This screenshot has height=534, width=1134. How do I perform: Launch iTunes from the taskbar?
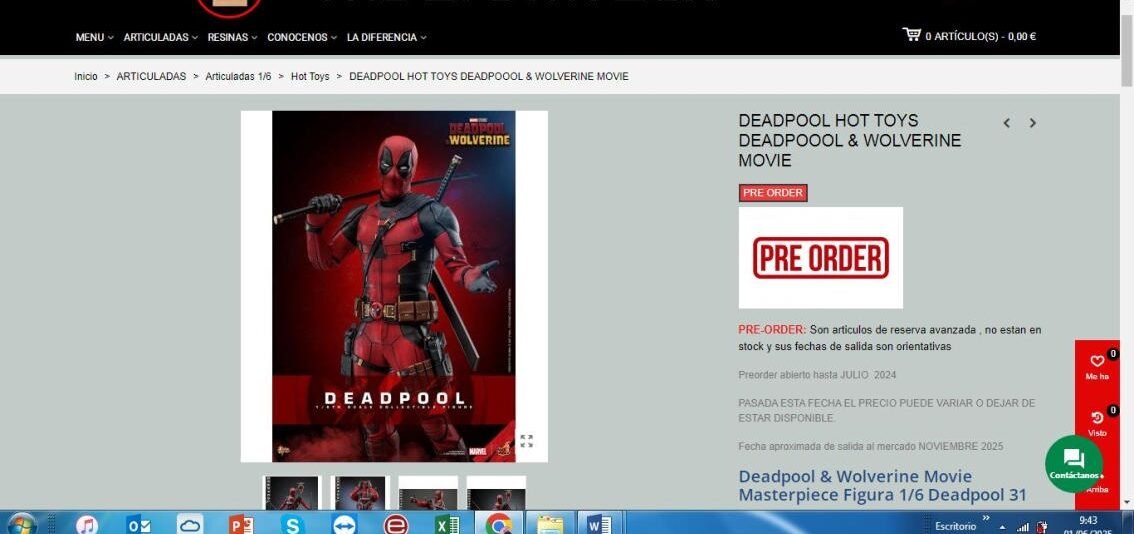coord(87,524)
